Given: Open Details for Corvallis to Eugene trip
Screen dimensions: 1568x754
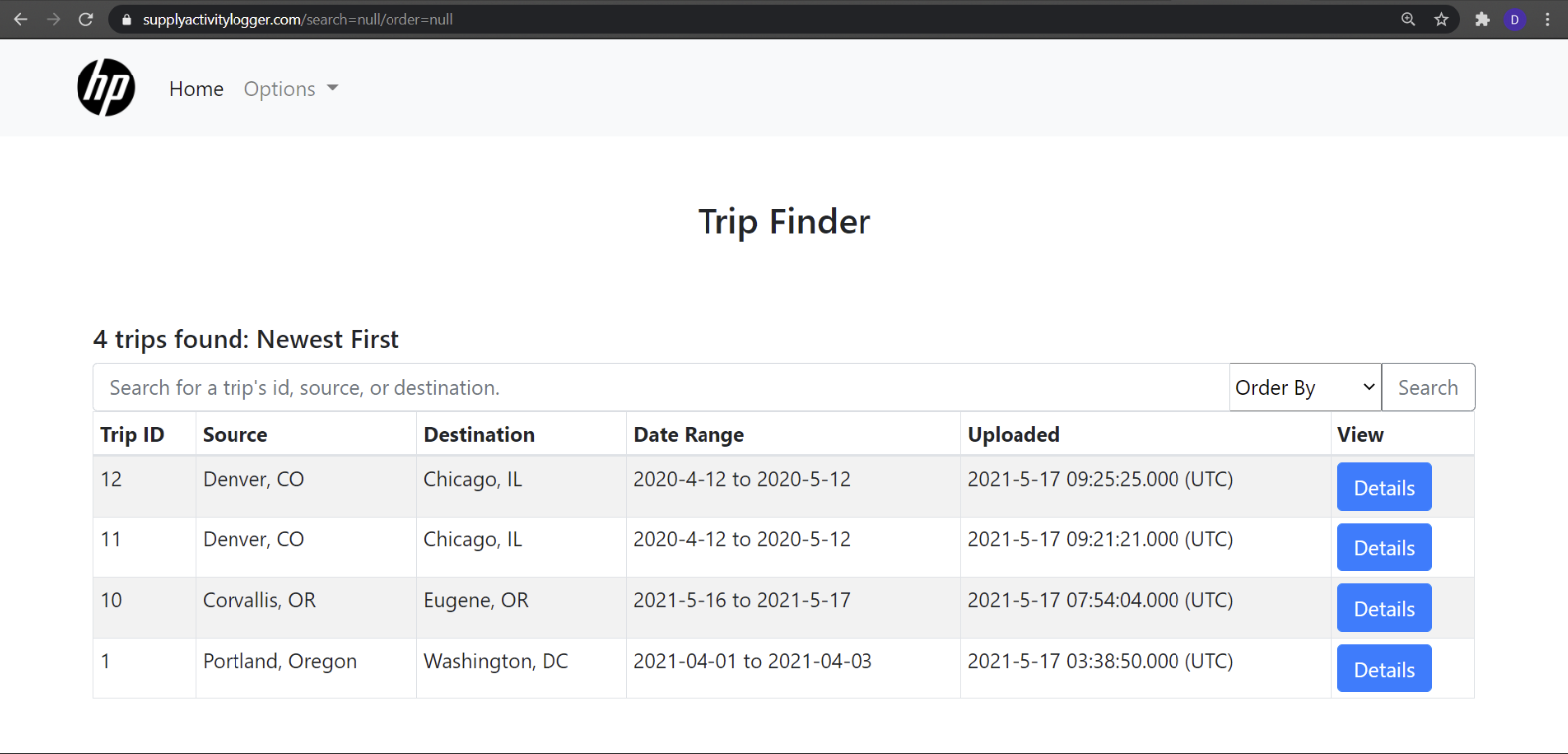Looking at the screenshot, I should point(1383,608).
